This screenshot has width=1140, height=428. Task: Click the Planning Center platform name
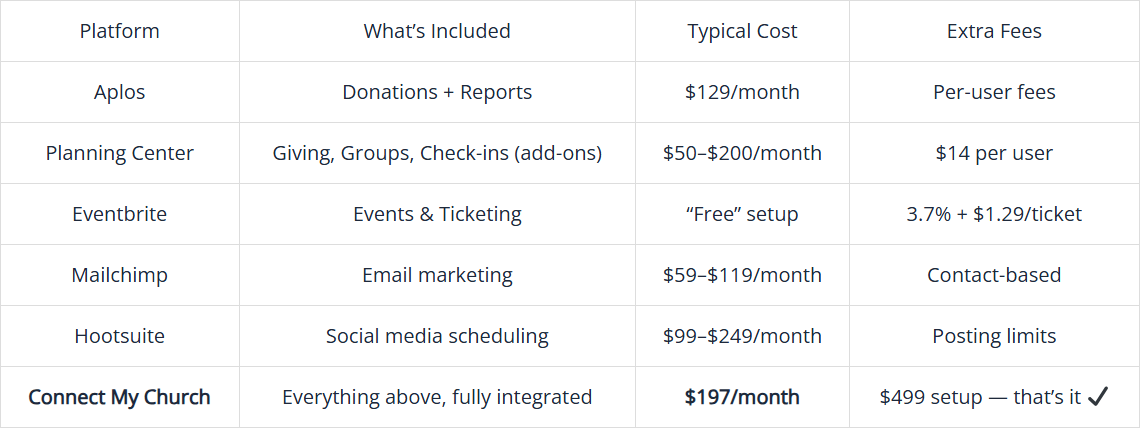(119, 153)
